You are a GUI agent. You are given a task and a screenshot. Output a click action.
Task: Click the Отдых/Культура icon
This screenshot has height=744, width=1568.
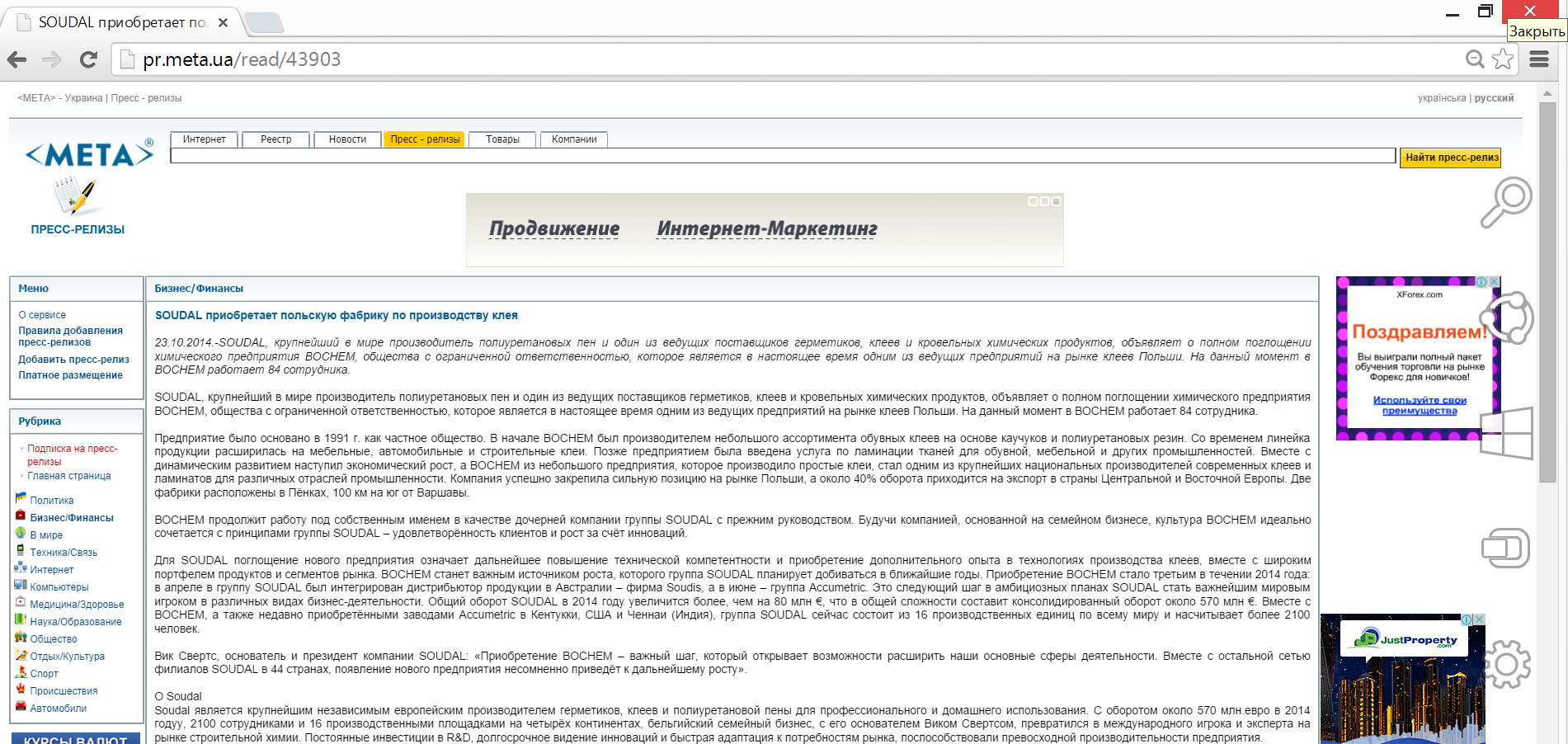point(21,654)
